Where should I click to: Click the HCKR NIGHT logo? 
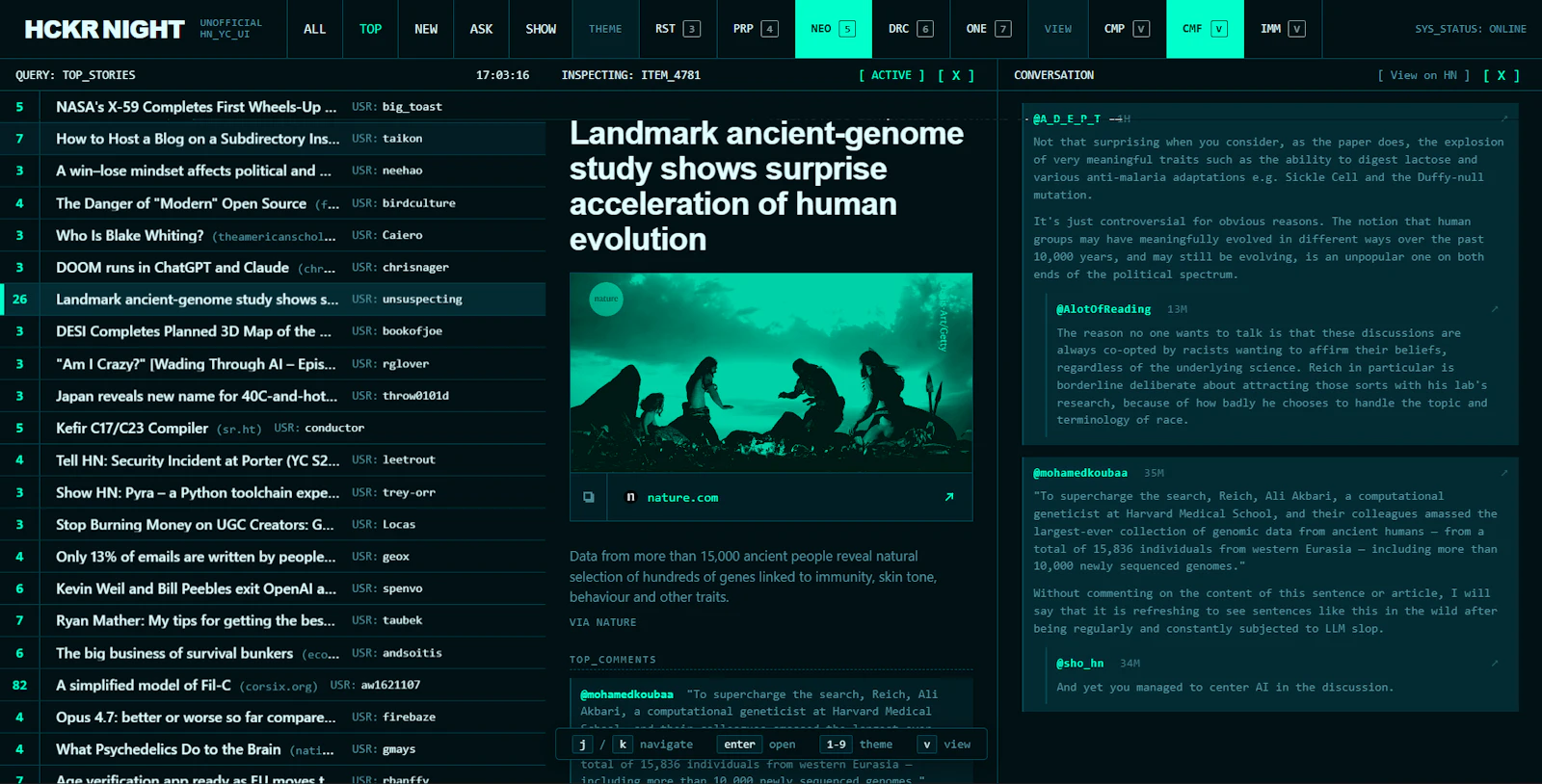[104, 29]
